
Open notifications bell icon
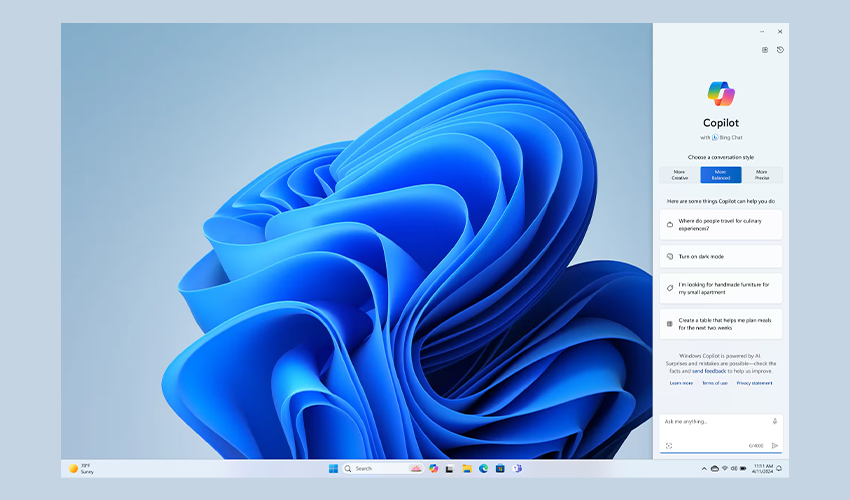(x=779, y=469)
